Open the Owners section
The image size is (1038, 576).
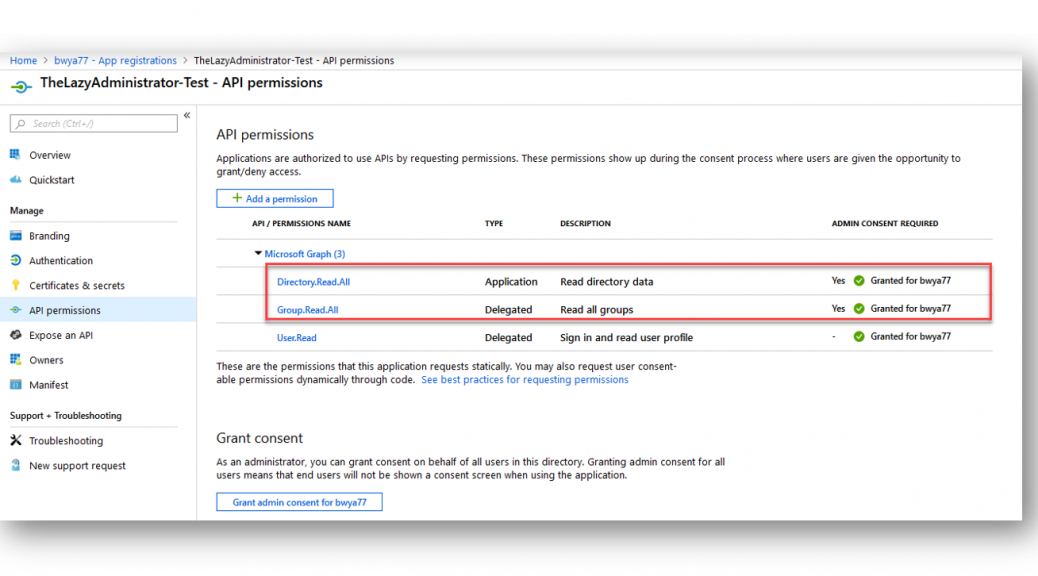pyautogui.click(x=46, y=360)
